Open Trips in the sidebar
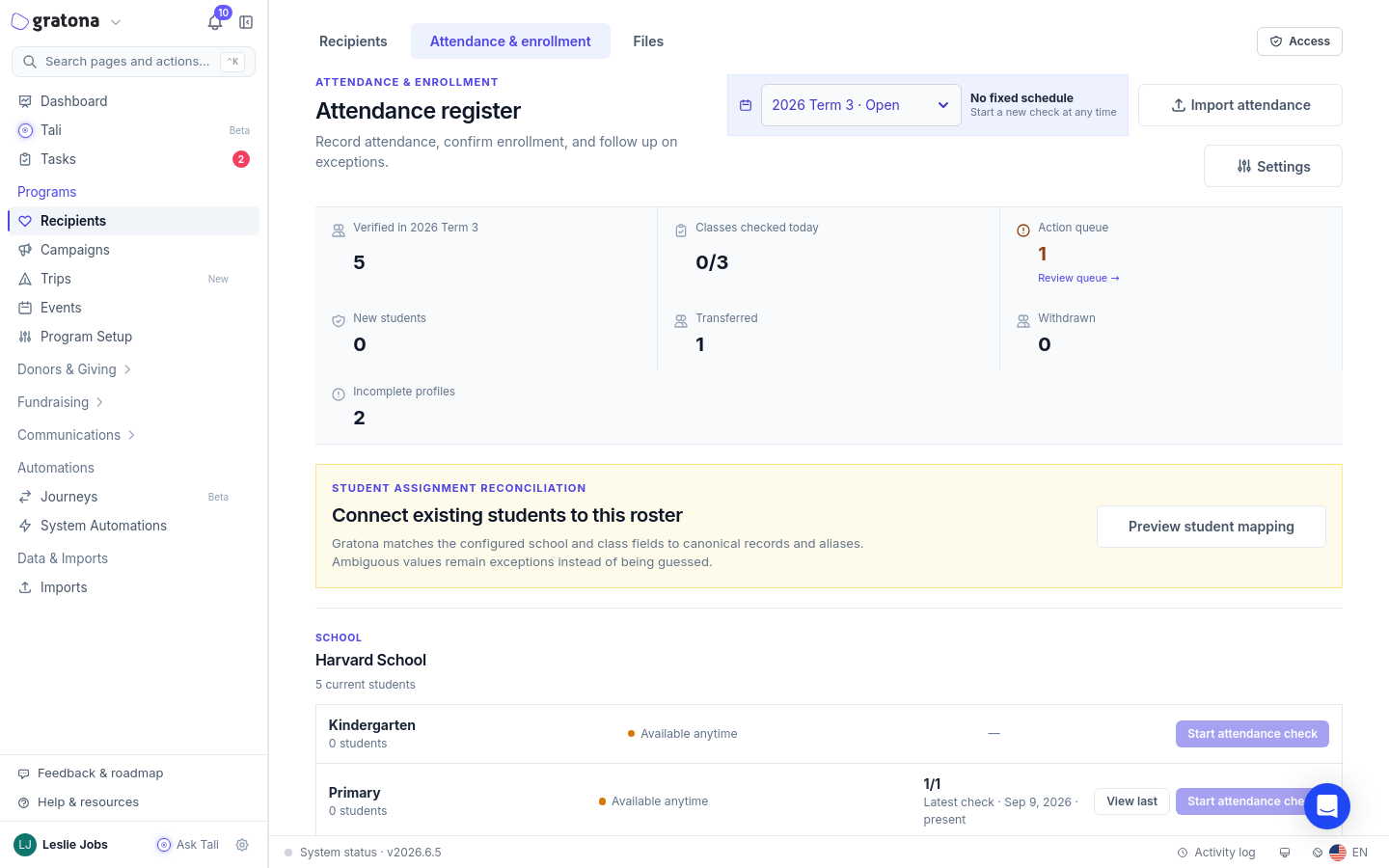 pos(133,279)
